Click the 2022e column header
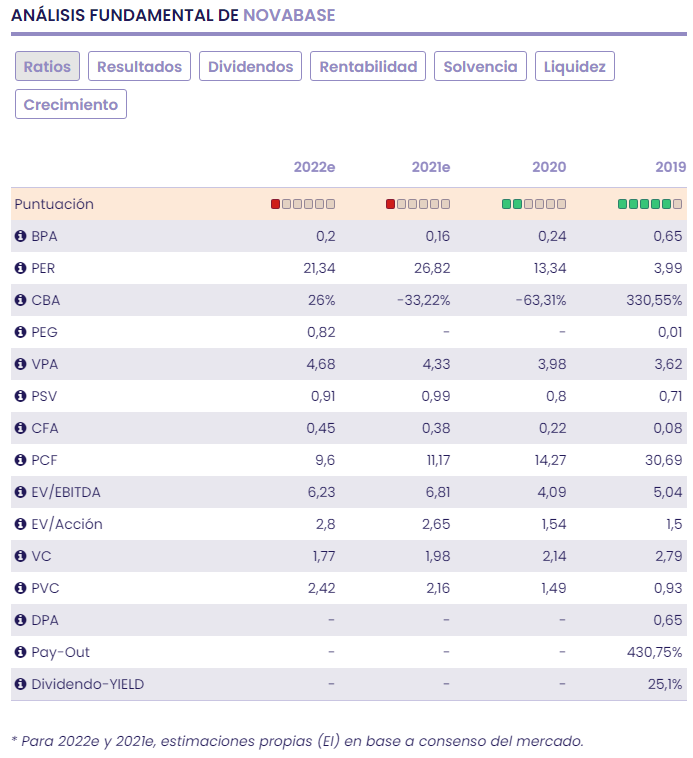693x758 pixels. [314, 167]
